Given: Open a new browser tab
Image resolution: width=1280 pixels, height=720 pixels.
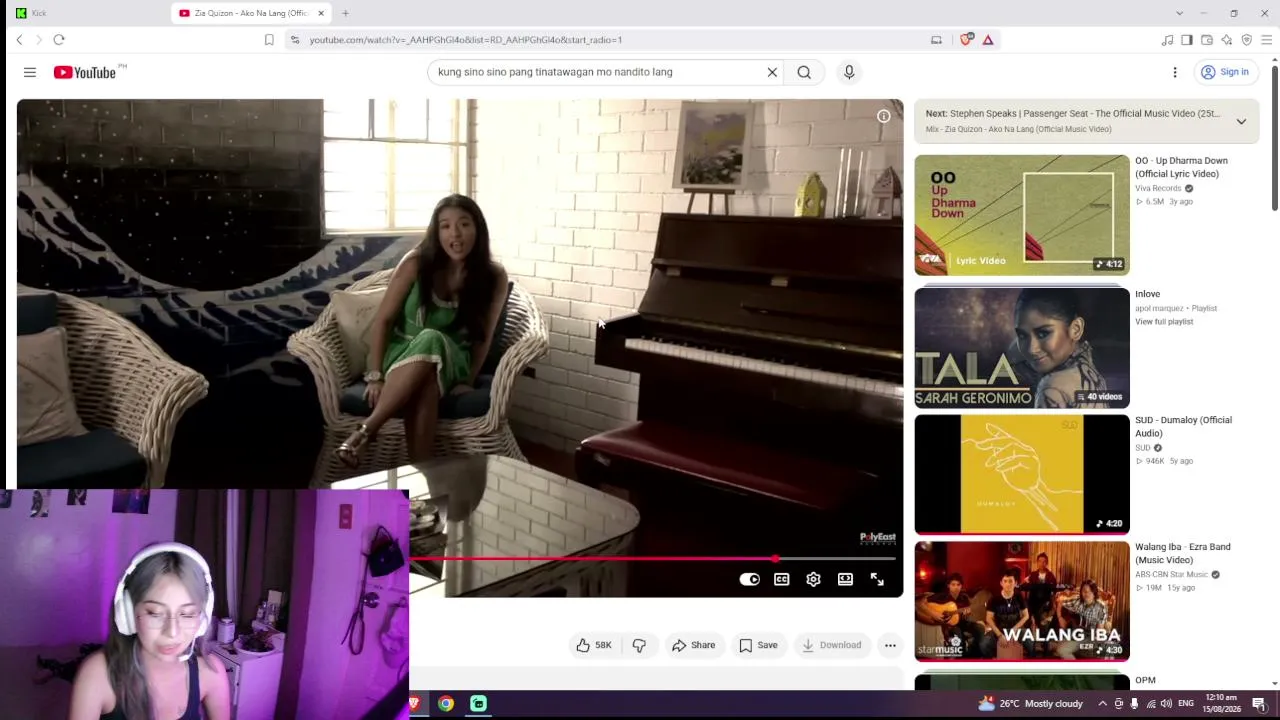Looking at the screenshot, I should (345, 13).
